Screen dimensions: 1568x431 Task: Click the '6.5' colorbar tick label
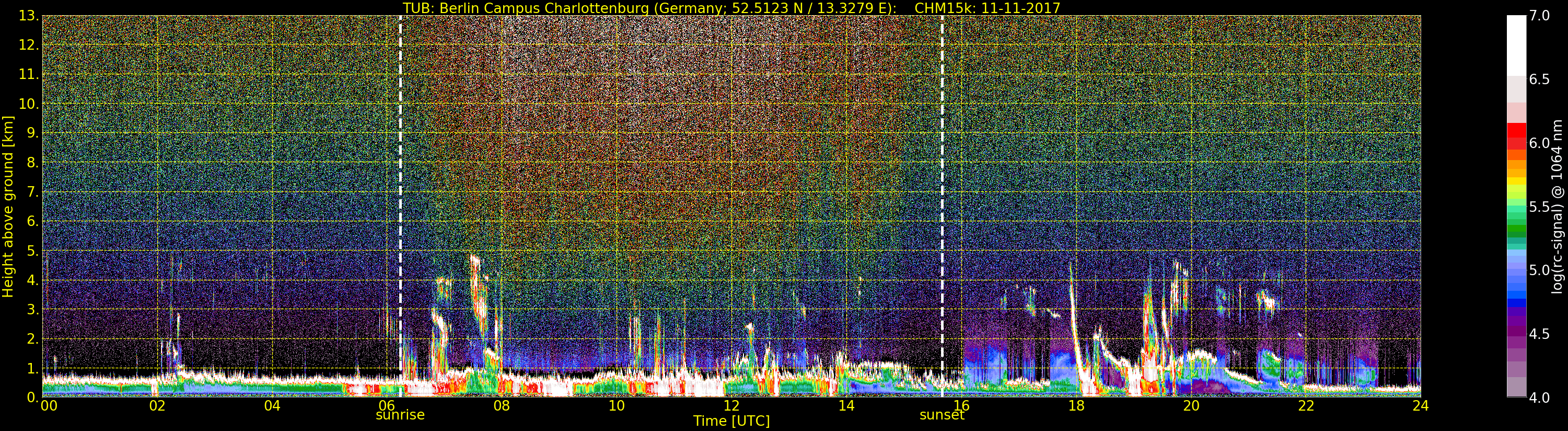click(x=1539, y=80)
